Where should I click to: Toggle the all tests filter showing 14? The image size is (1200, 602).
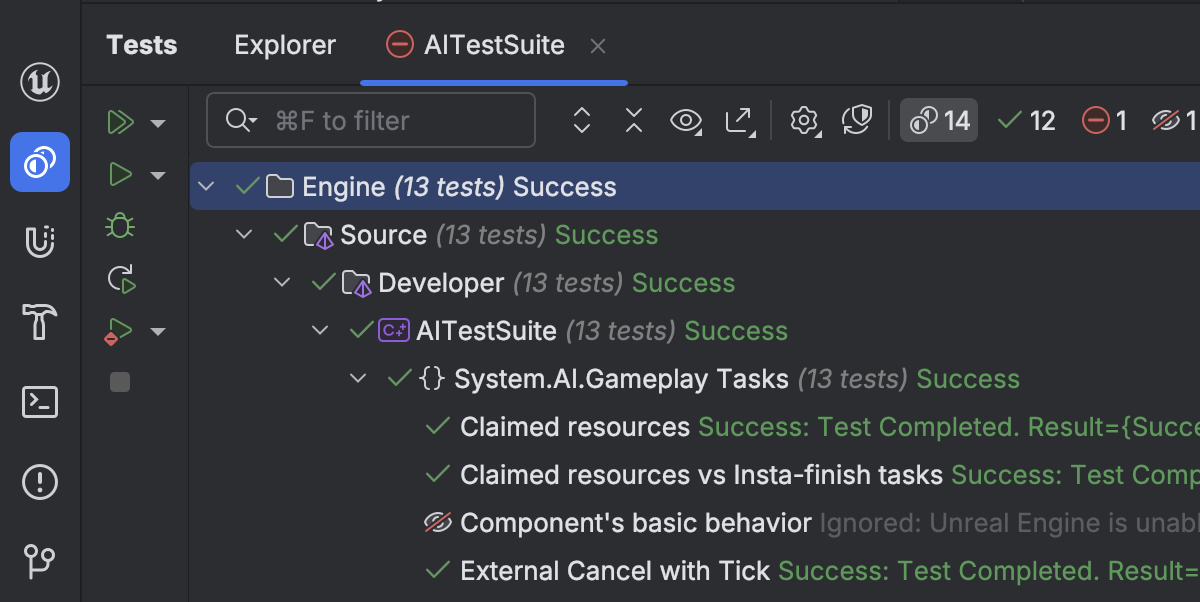939,121
